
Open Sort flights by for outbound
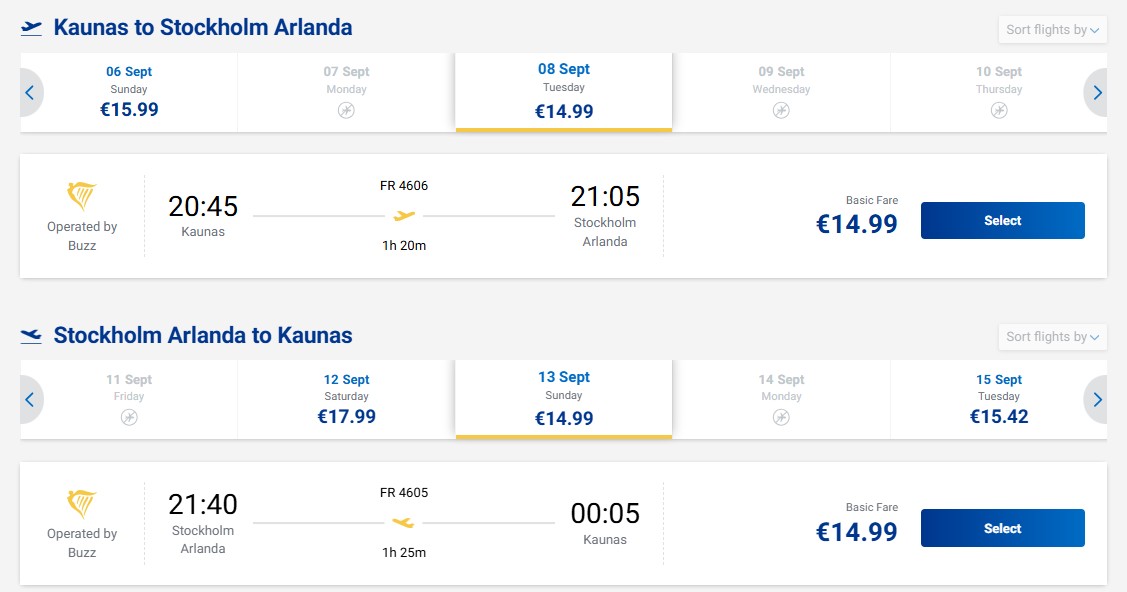tap(1052, 29)
